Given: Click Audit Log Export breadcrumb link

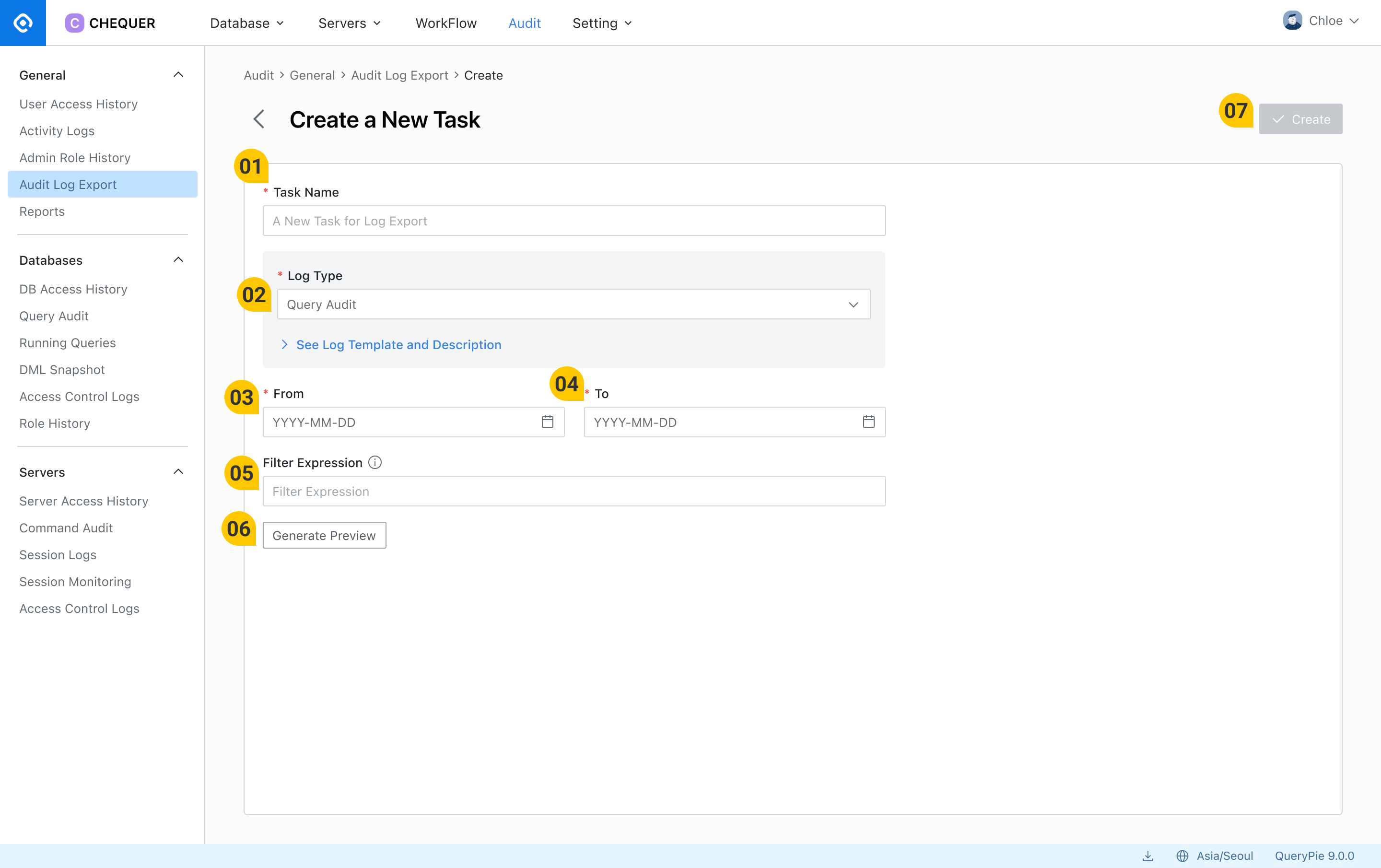Looking at the screenshot, I should click(x=400, y=75).
